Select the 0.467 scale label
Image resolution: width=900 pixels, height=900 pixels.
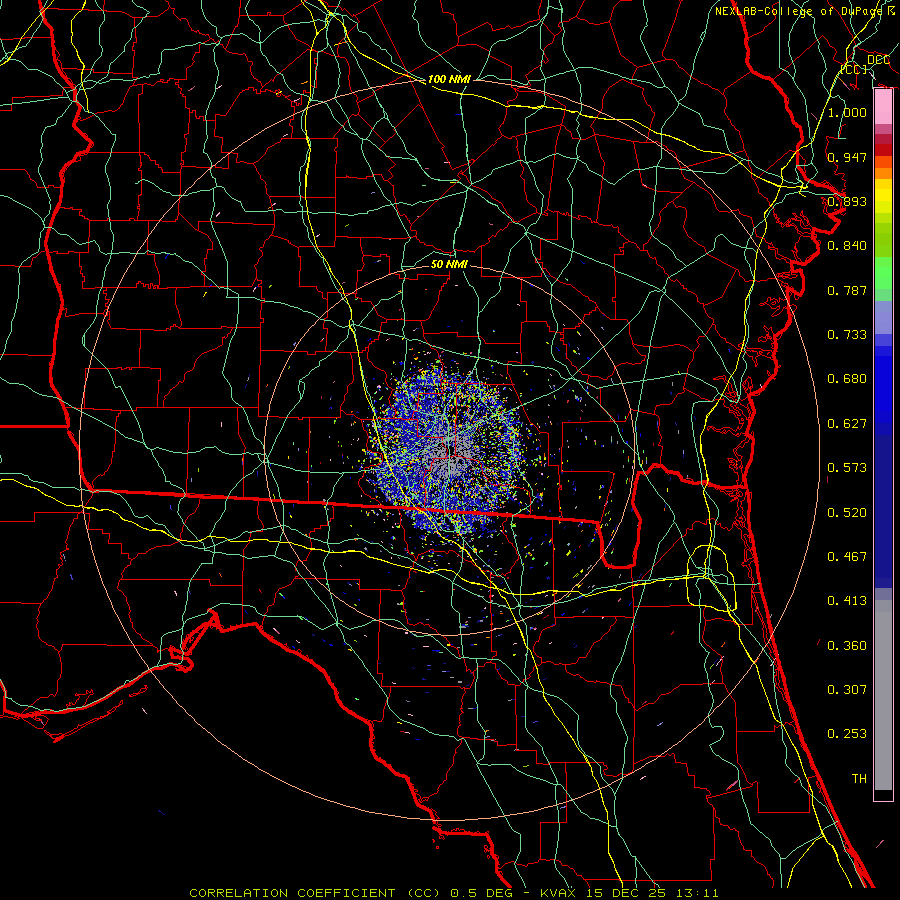coord(847,557)
